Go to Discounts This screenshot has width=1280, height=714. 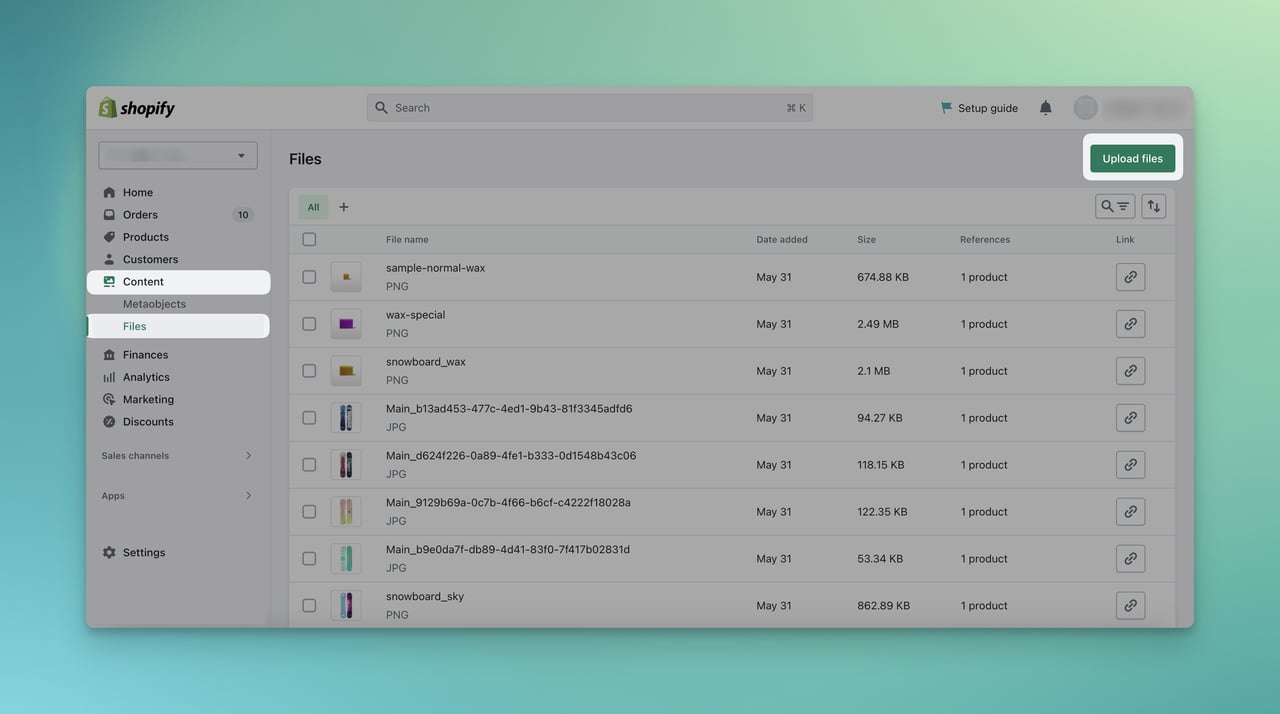tap(148, 422)
